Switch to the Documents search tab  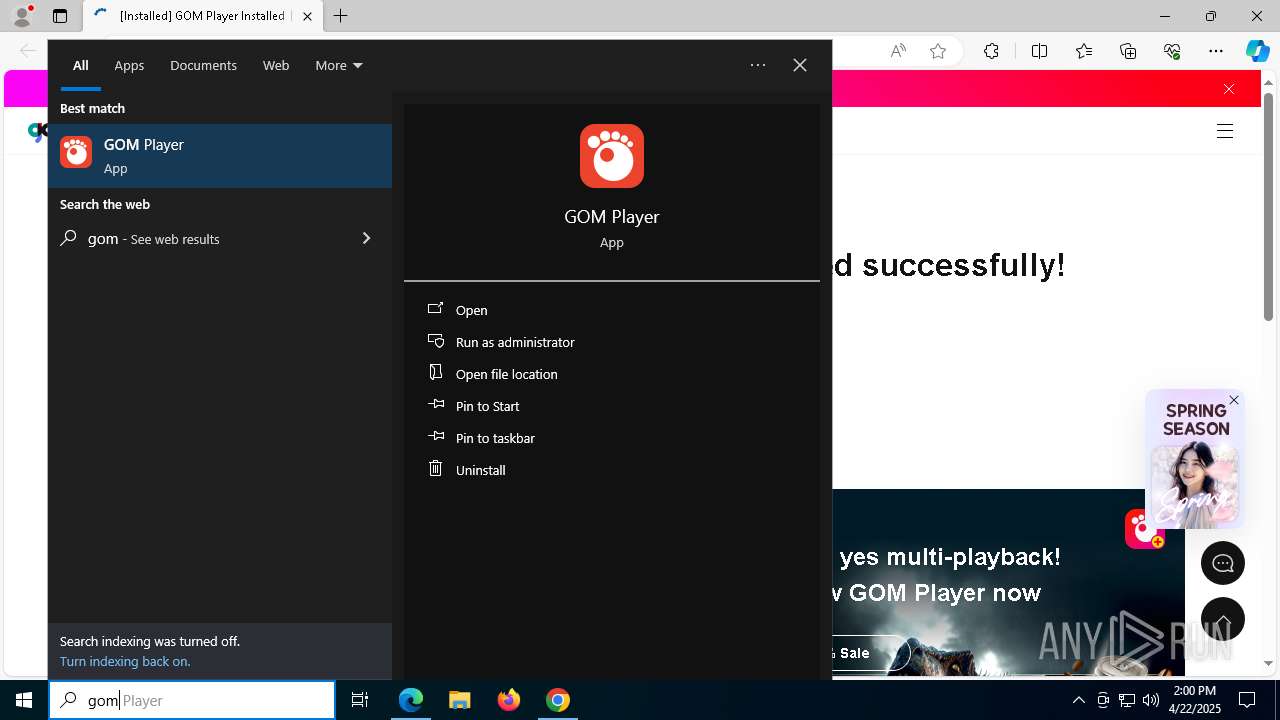[203, 65]
